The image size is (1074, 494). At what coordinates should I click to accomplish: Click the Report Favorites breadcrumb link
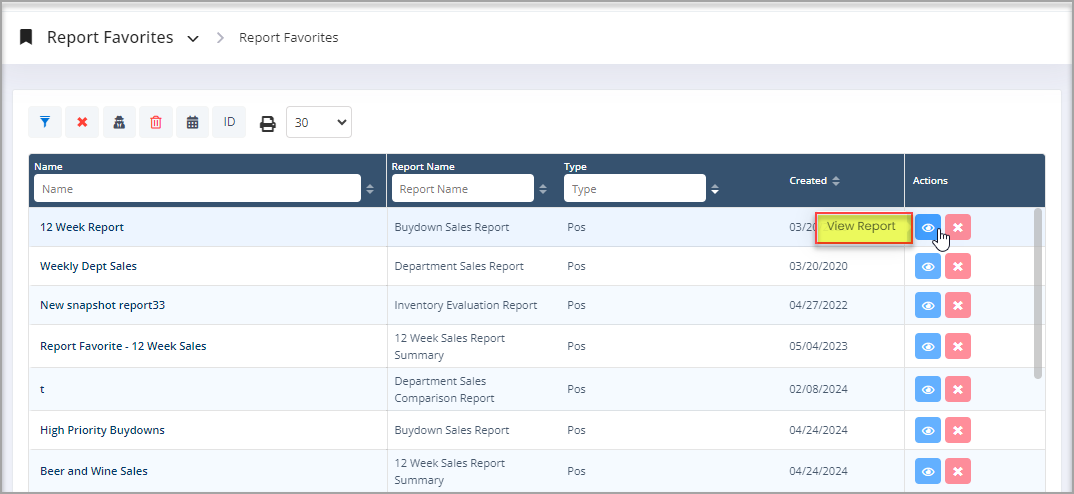tap(288, 38)
